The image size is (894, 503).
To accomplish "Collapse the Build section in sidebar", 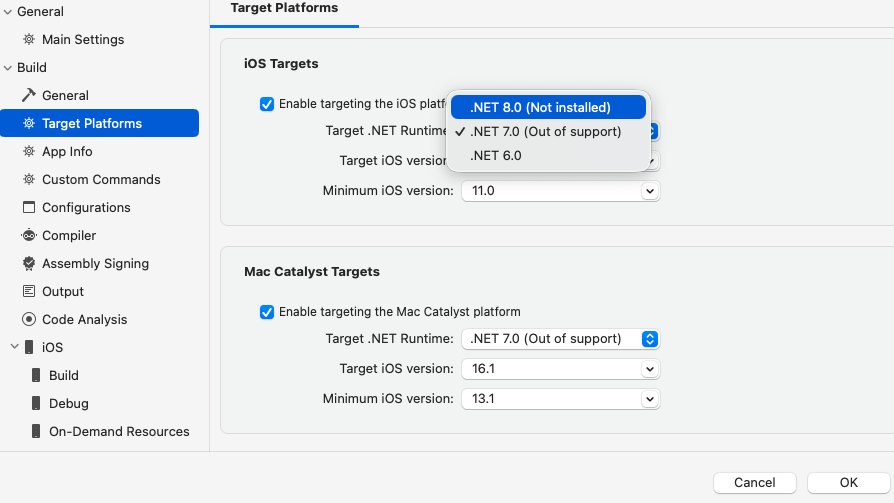I will tap(8, 68).
